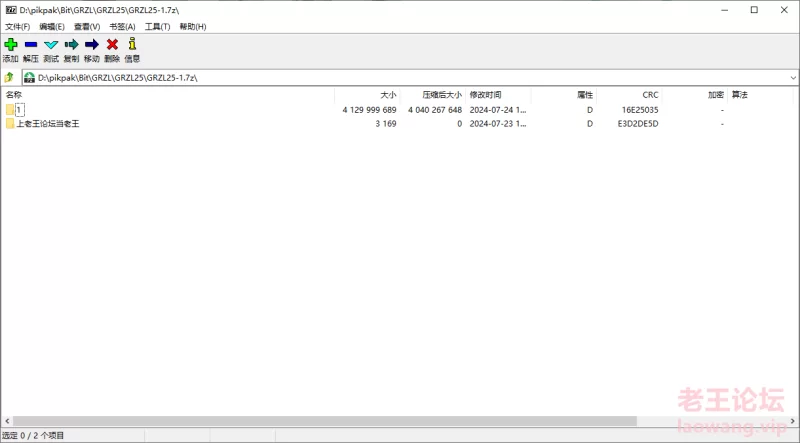Click the horizontal scrollbar thumb
Screen dimensions: 800x443
[324, 421]
